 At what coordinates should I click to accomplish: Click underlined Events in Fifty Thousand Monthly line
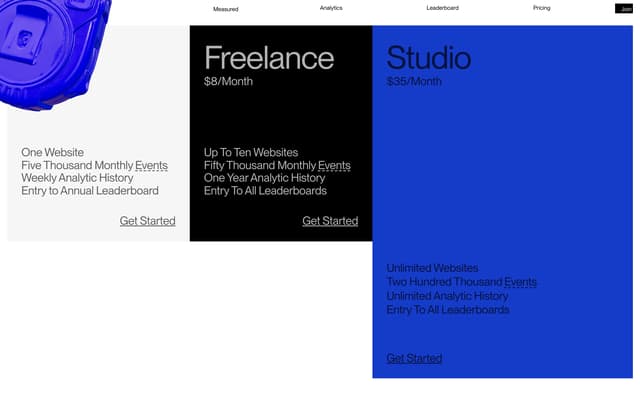coord(334,165)
